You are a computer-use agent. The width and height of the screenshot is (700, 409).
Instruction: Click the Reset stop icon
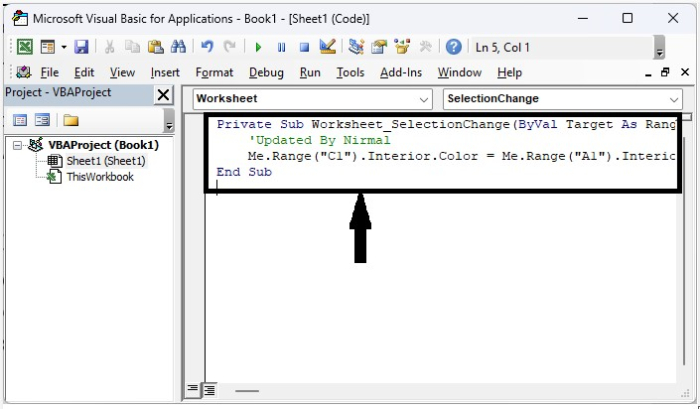304,47
